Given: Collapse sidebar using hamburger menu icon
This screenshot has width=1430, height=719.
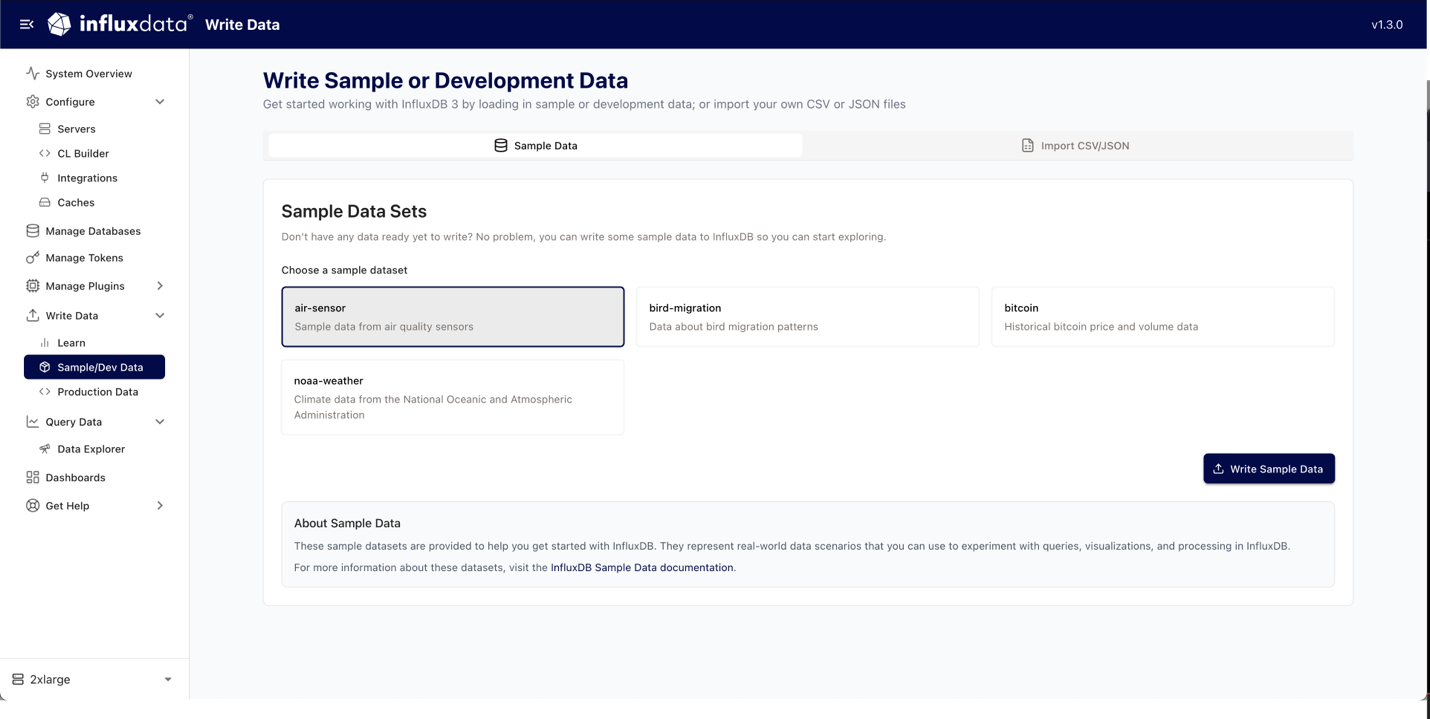Looking at the screenshot, I should pos(27,24).
